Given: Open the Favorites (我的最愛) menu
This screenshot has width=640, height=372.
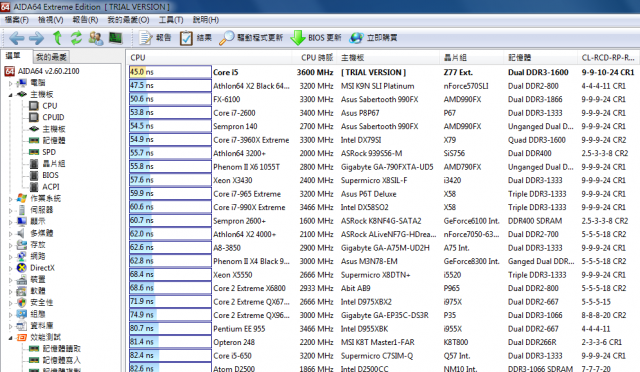Looking at the screenshot, I should (128, 20).
